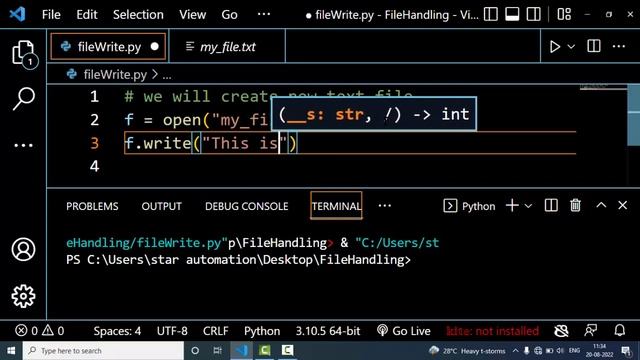Screen dimensions: 640x360
Task: Maximize the panel size with the up chevron
Action: click(x=601, y=205)
